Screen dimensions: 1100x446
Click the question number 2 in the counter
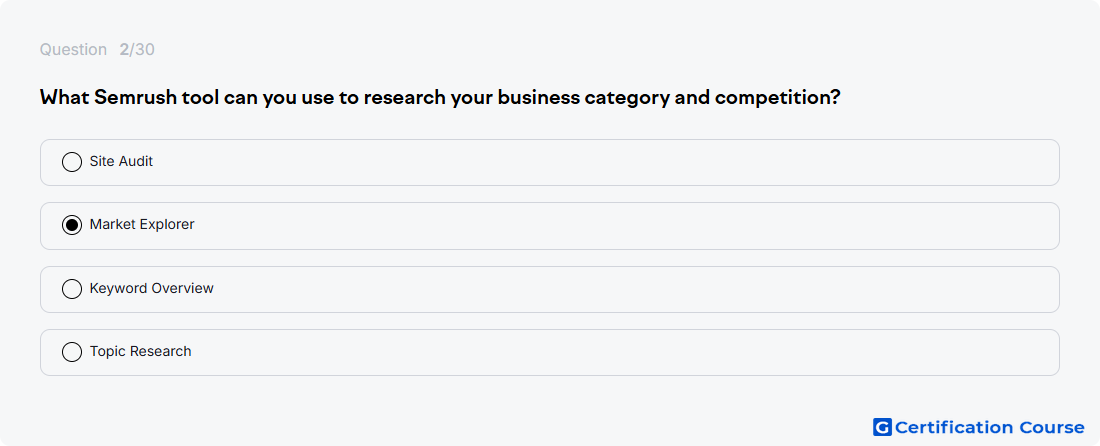124,50
